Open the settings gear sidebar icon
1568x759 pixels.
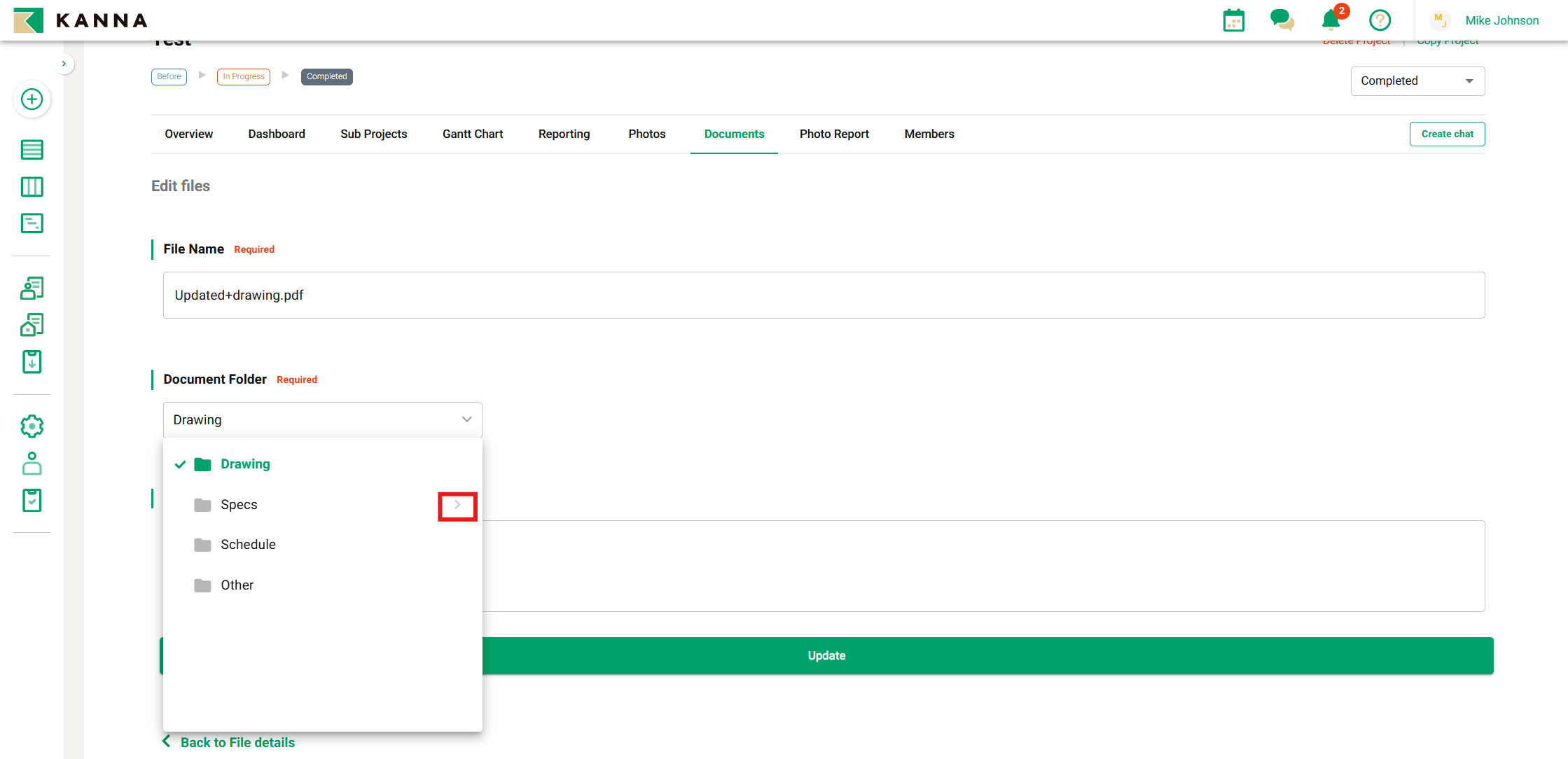tap(32, 426)
